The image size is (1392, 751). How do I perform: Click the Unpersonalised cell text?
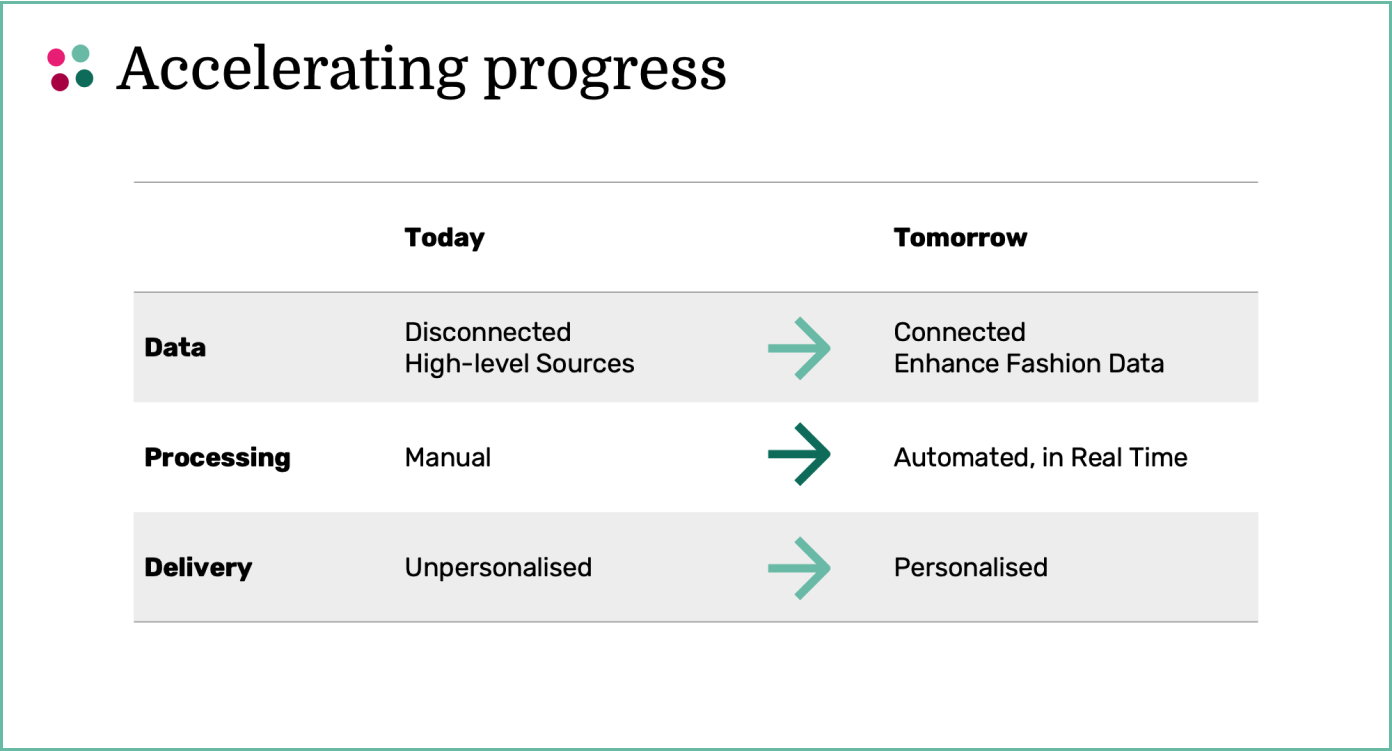498,568
